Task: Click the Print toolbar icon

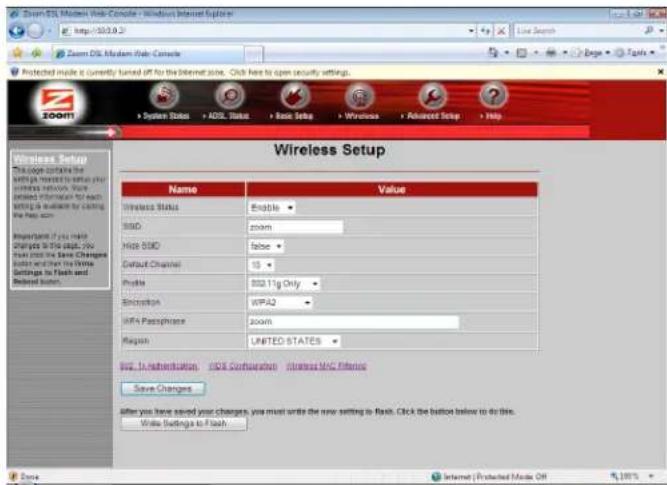Action: tap(551, 53)
